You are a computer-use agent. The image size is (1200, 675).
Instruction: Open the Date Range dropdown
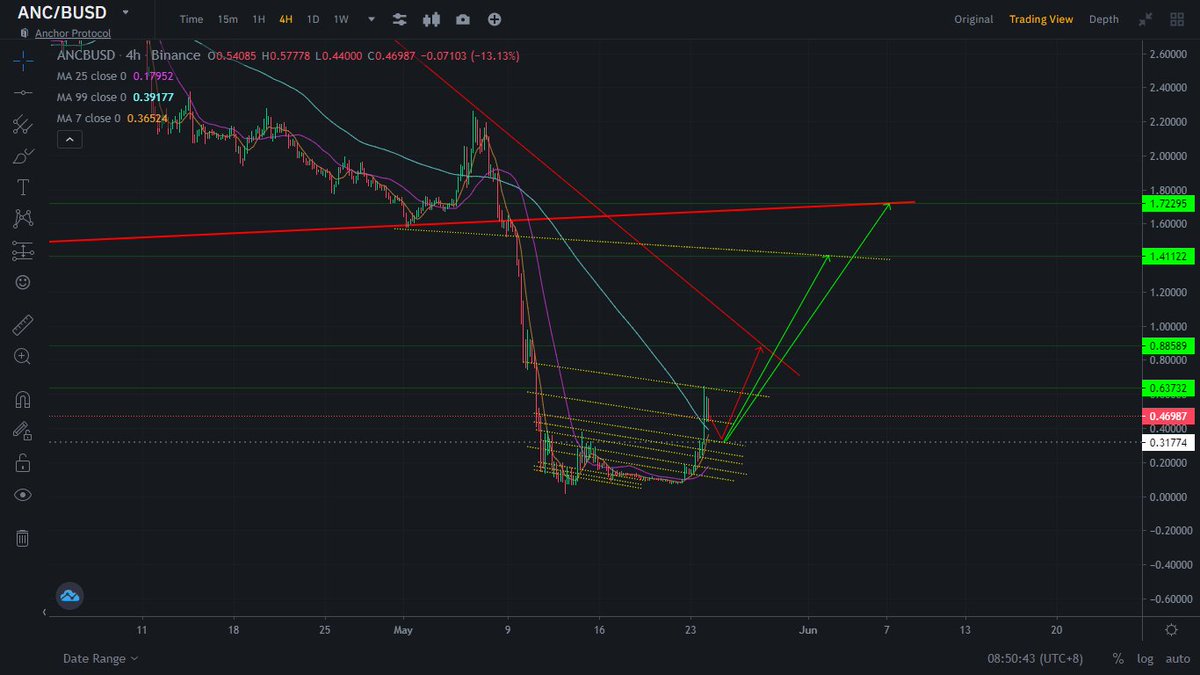click(x=100, y=659)
